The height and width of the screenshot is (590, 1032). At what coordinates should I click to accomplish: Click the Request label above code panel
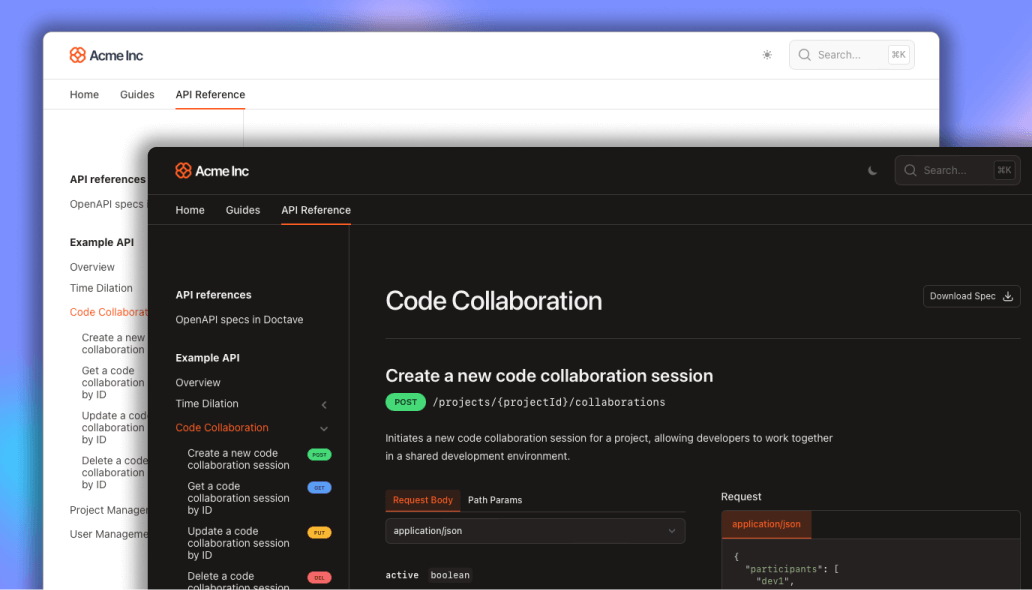(741, 496)
